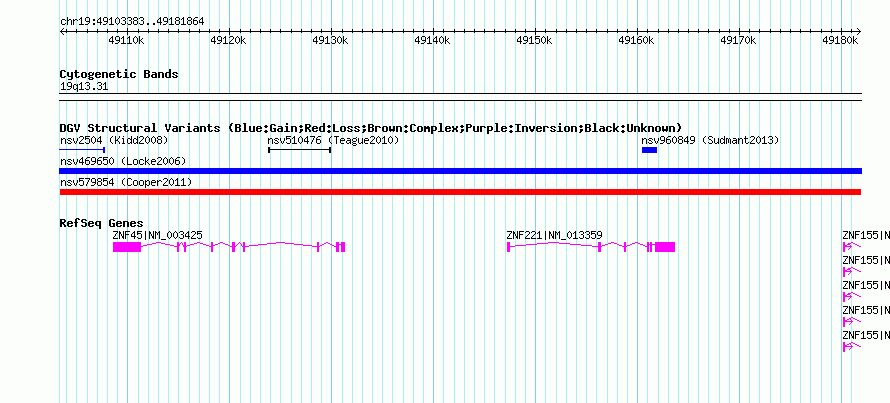Viewport: 890px width, 403px height.
Task: Click the first exon of ZNF221
Action: [x=509, y=247]
